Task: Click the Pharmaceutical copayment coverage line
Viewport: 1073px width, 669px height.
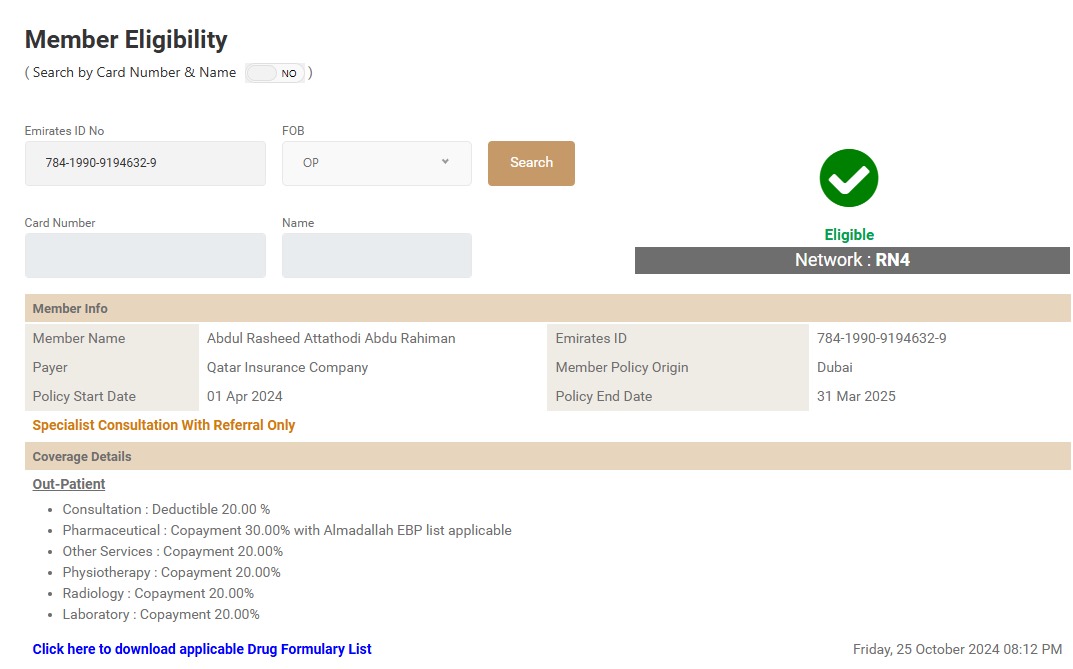Action: pyautogui.click(x=287, y=530)
